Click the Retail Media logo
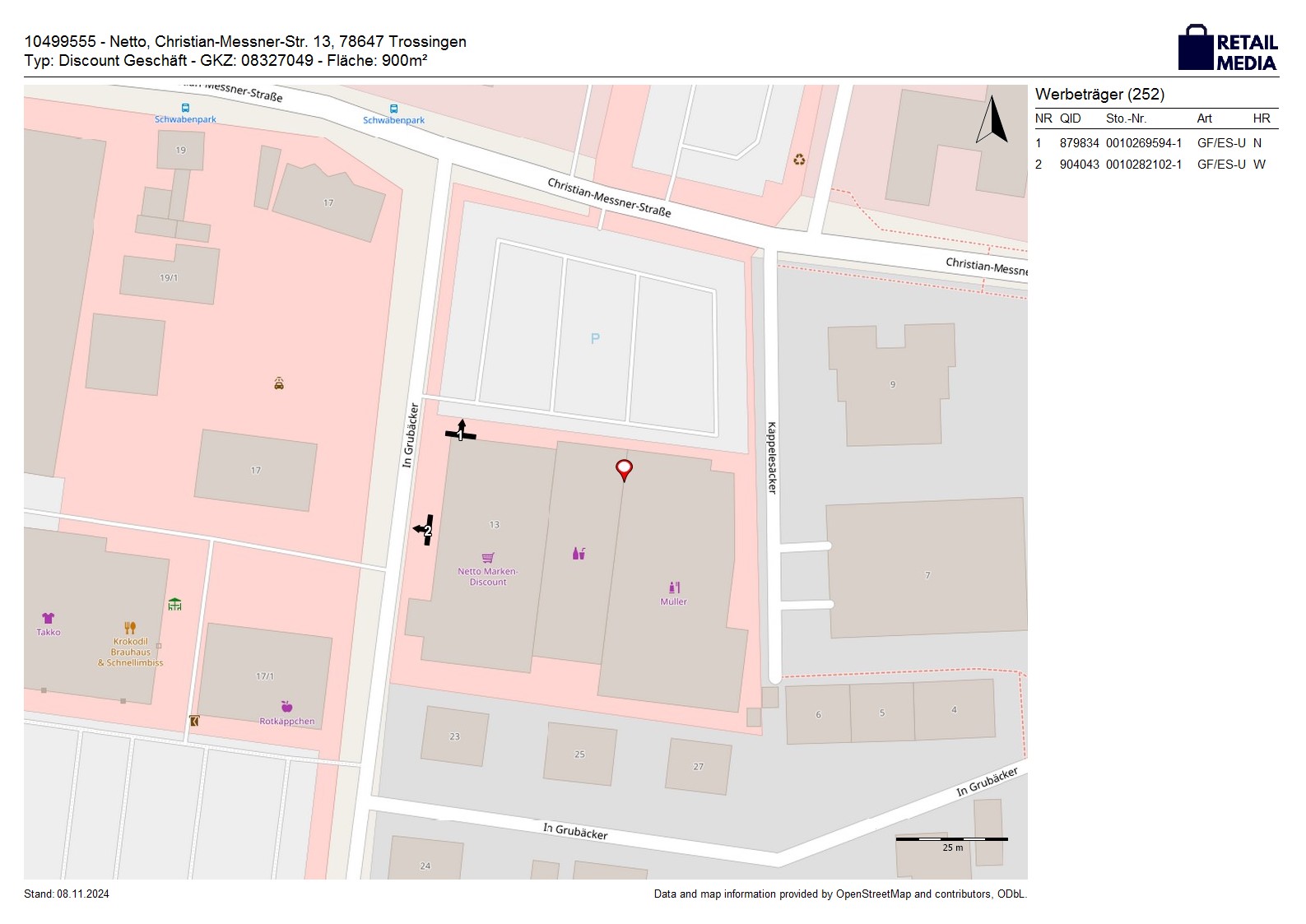Image resolution: width=1306 pixels, height=924 pixels. pyautogui.click(x=1227, y=49)
